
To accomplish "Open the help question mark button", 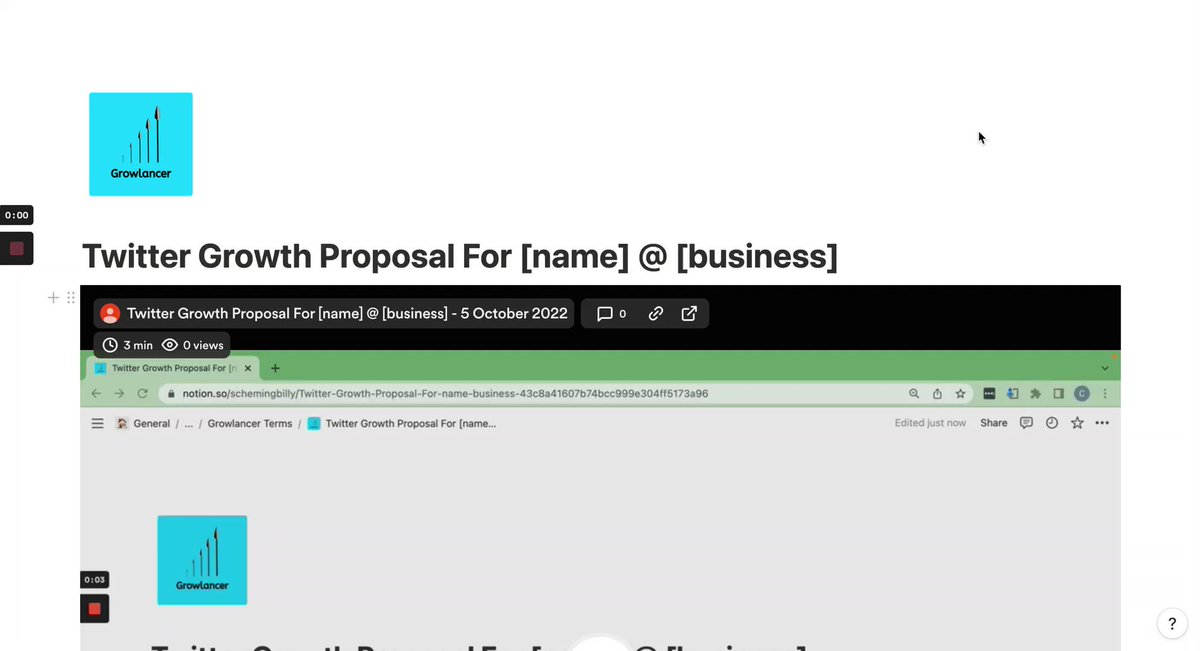I will (x=1172, y=623).
